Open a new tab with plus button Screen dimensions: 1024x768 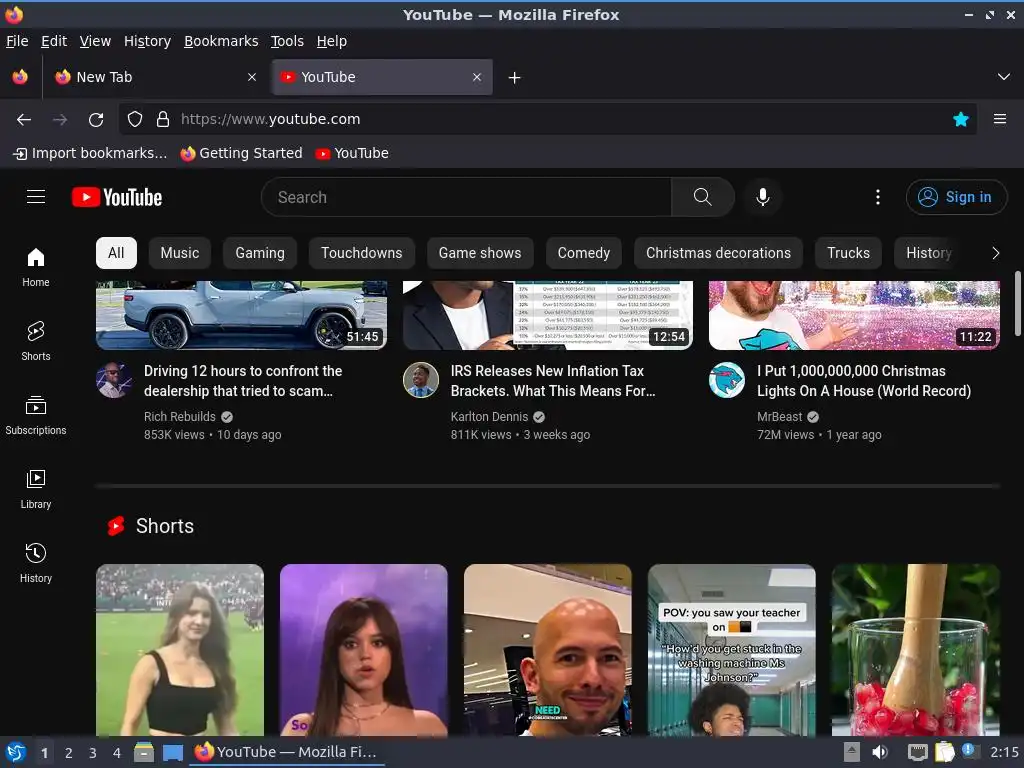[x=515, y=78]
